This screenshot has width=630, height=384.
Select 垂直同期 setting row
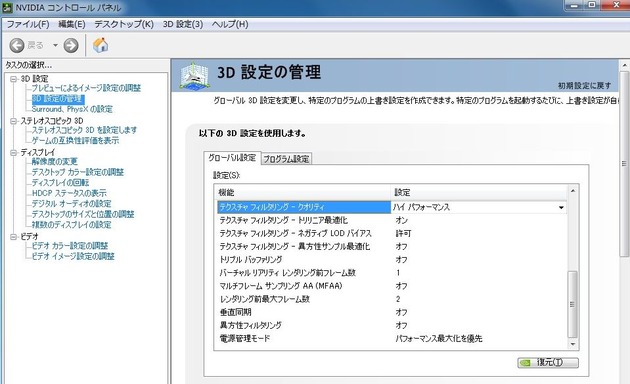click(x=391, y=312)
